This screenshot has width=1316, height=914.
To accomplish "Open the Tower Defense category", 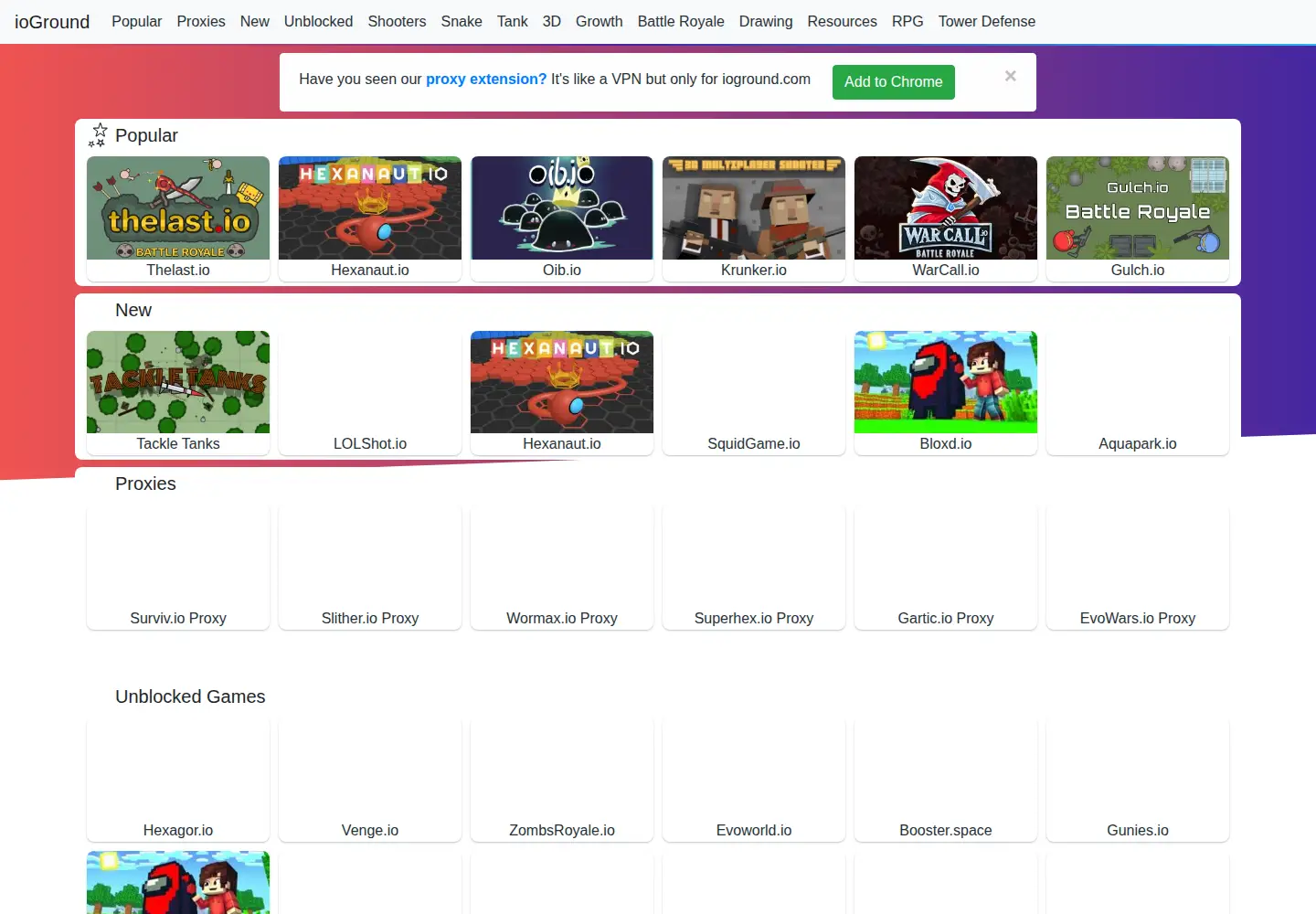I will pyautogui.click(x=987, y=21).
